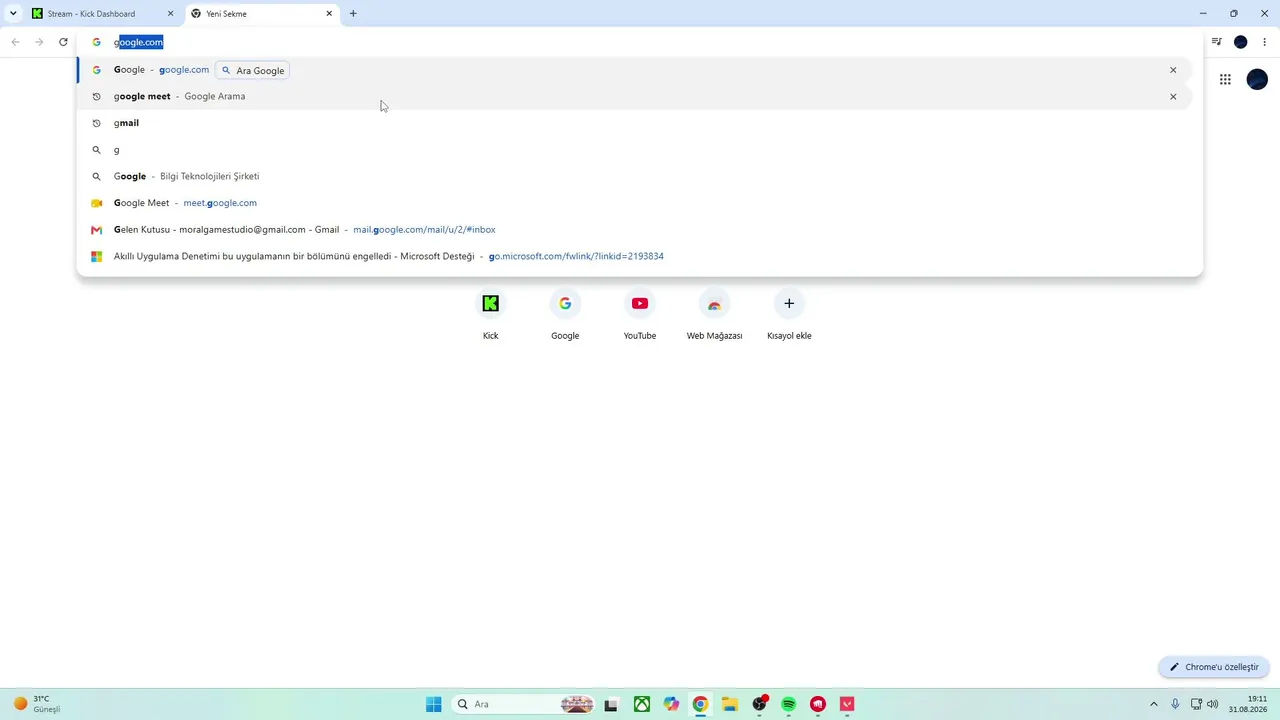Open the Google shortcut tile
This screenshot has width=1280, height=720.
(x=565, y=315)
